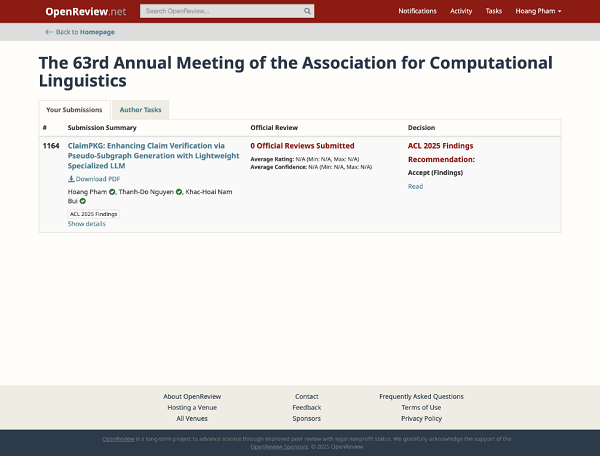Expand Show details for submission 1164
This screenshot has height=456, width=600.
click(x=86, y=224)
